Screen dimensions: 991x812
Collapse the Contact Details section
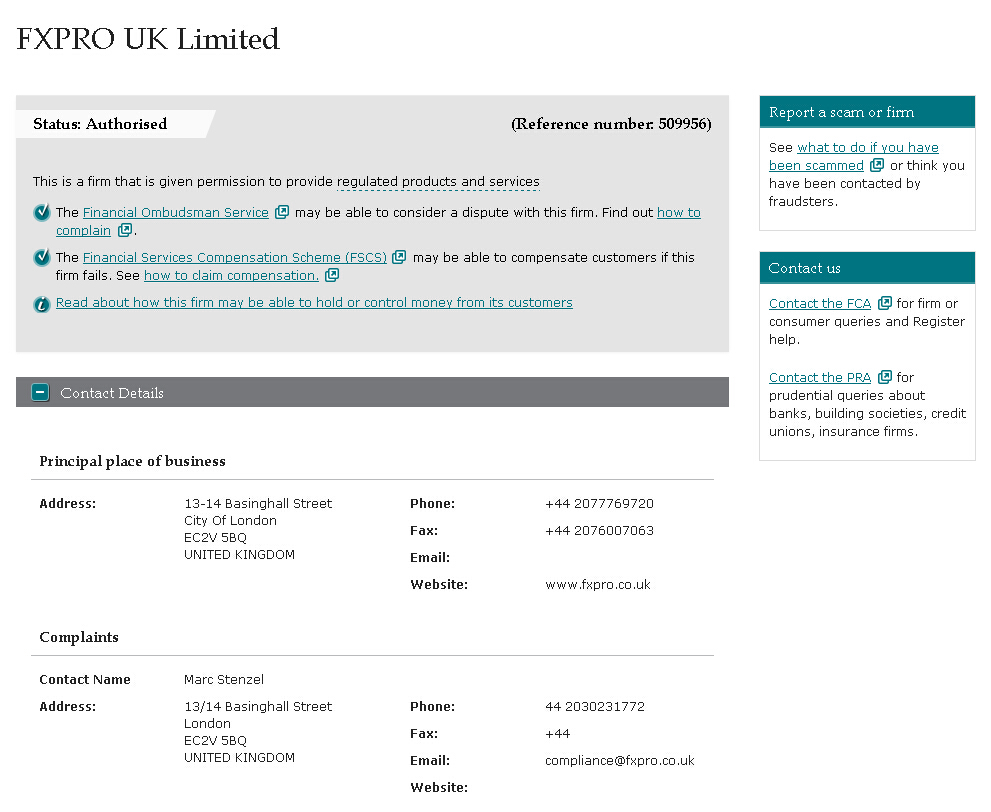[40, 393]
